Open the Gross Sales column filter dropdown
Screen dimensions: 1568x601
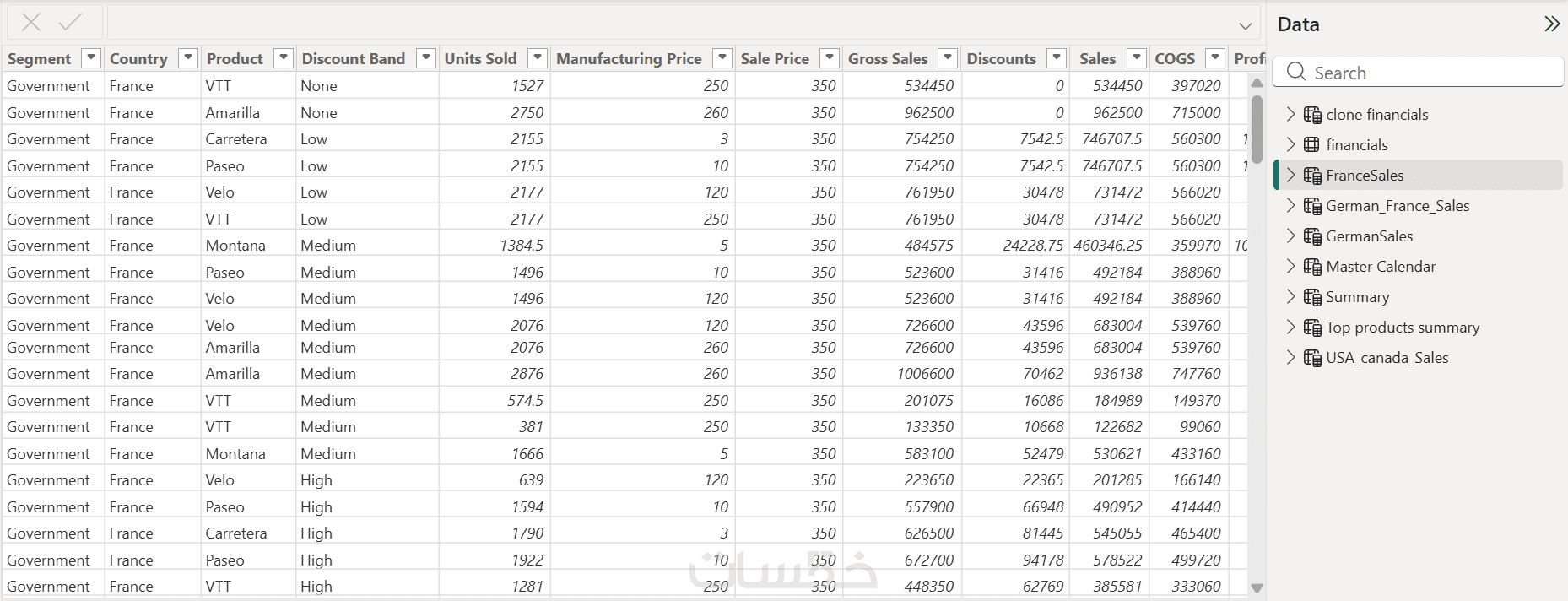coord(948,57)
